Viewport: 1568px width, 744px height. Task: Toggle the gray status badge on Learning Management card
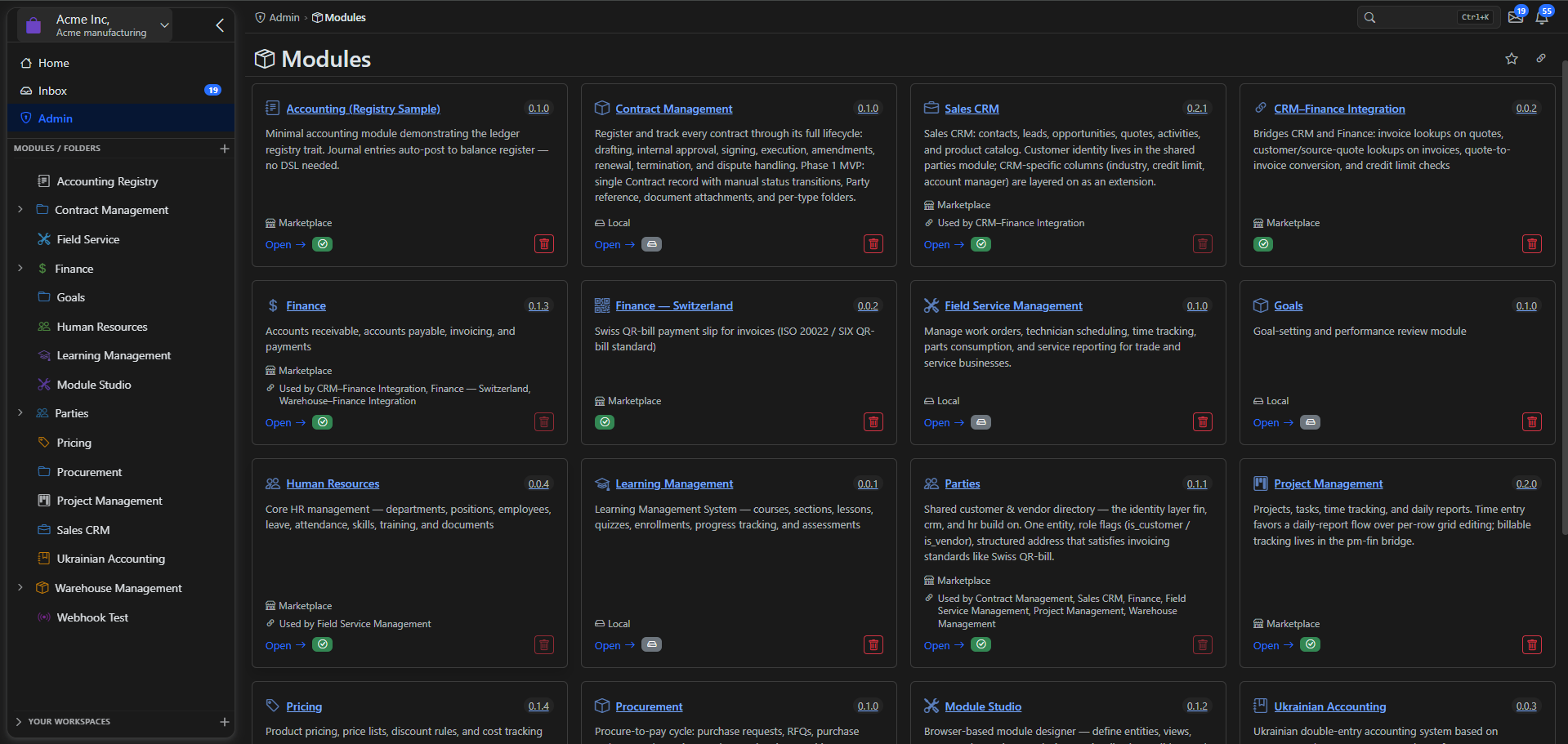[x=651, y=644]
